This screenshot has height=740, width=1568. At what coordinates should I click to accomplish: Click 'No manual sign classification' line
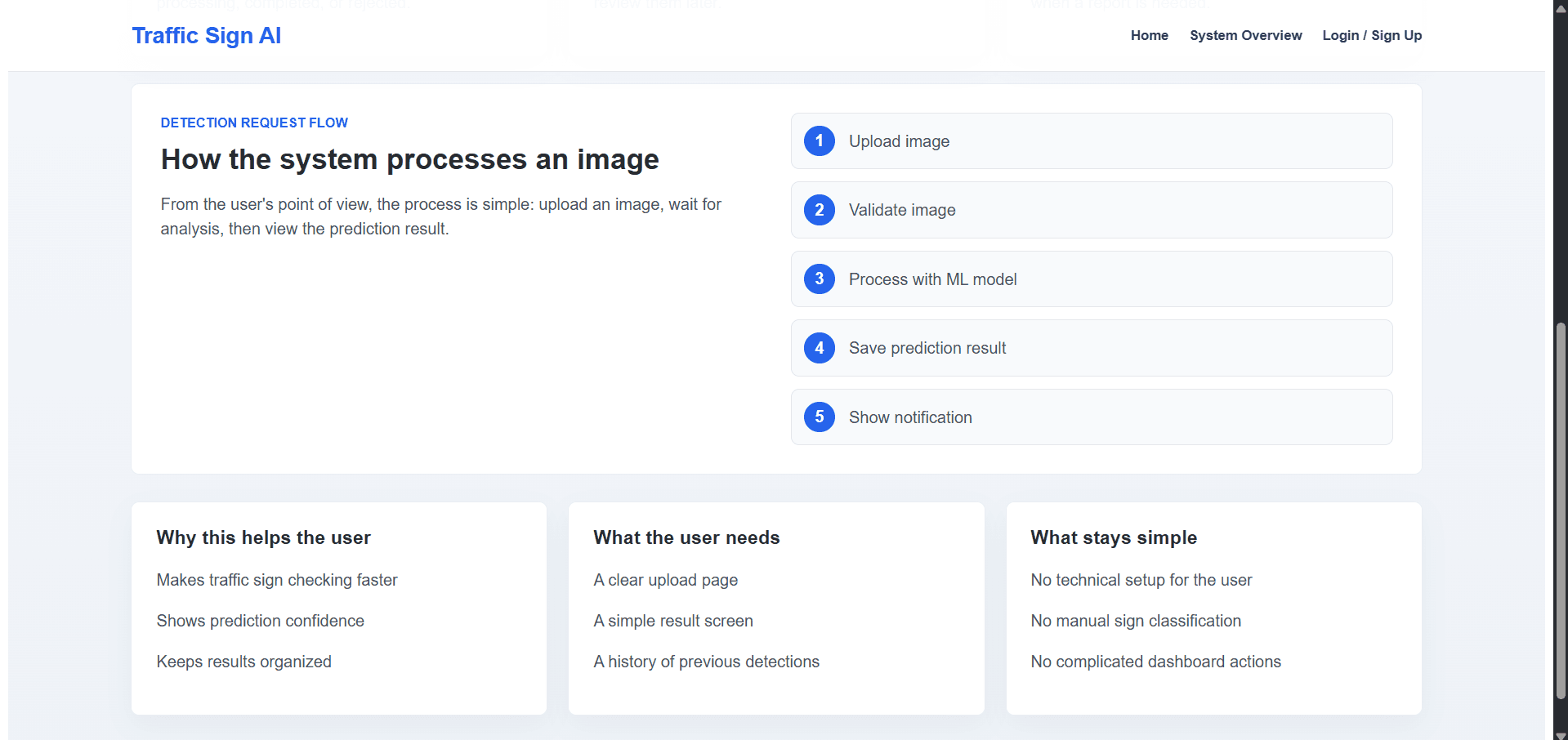1136,621
